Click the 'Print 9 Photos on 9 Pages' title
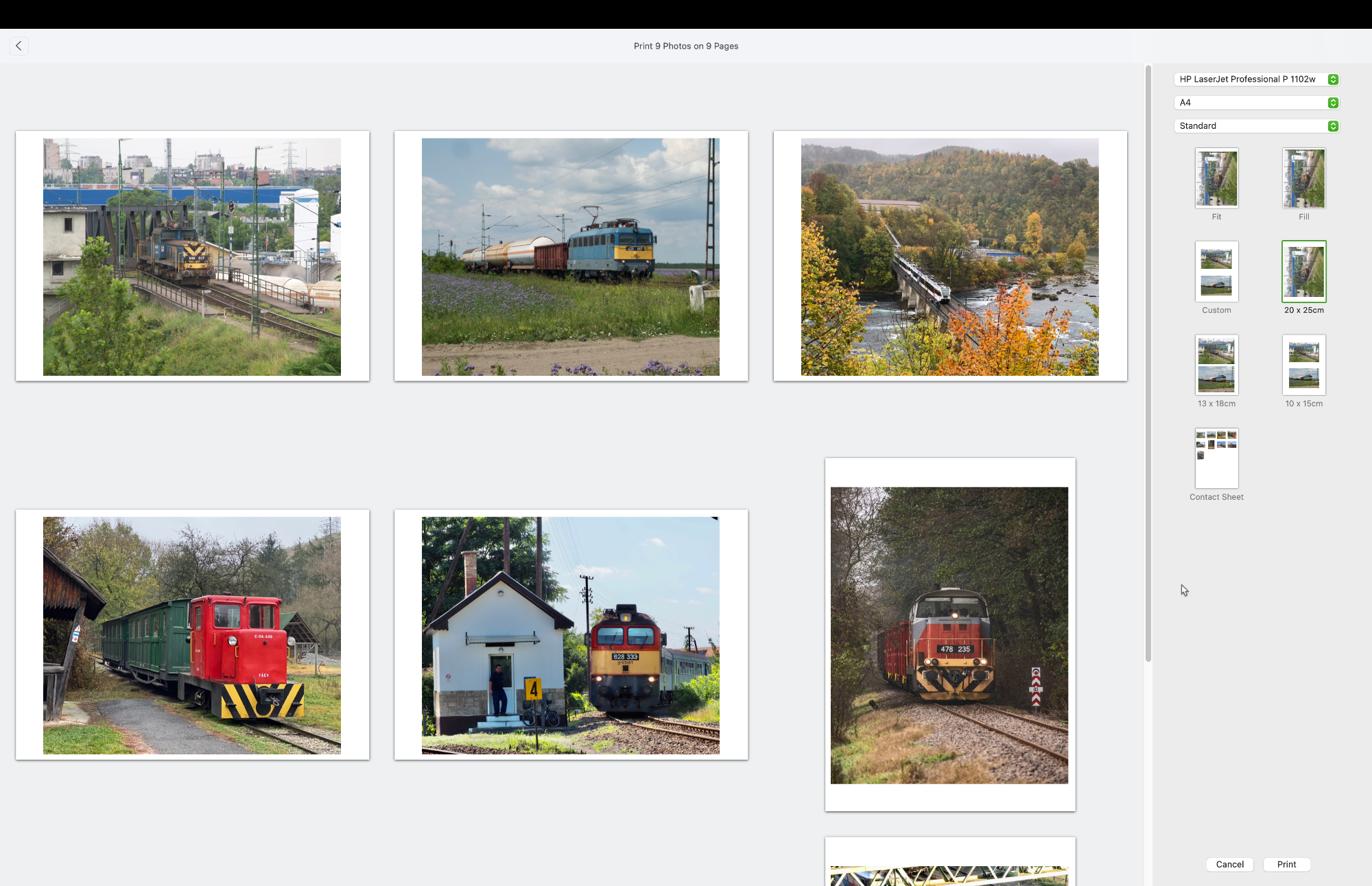Image resolution: width=1372 pixels, height=886 pixels. point(686,46)
